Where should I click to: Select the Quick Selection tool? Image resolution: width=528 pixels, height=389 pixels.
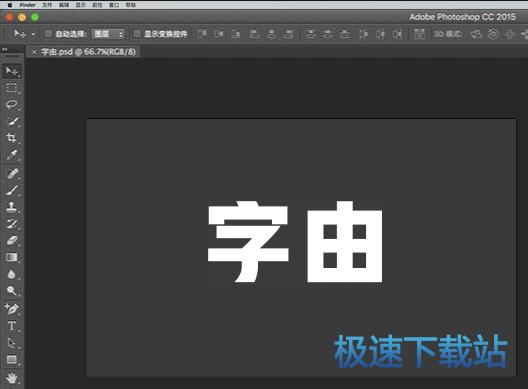pyautogui.click(x=12, y=121)
